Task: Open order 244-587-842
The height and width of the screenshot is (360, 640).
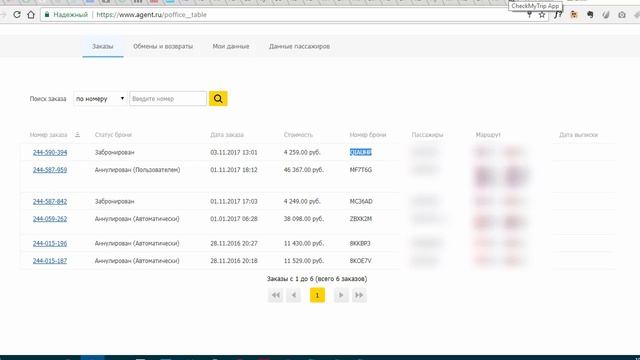Action: [50, 201]
